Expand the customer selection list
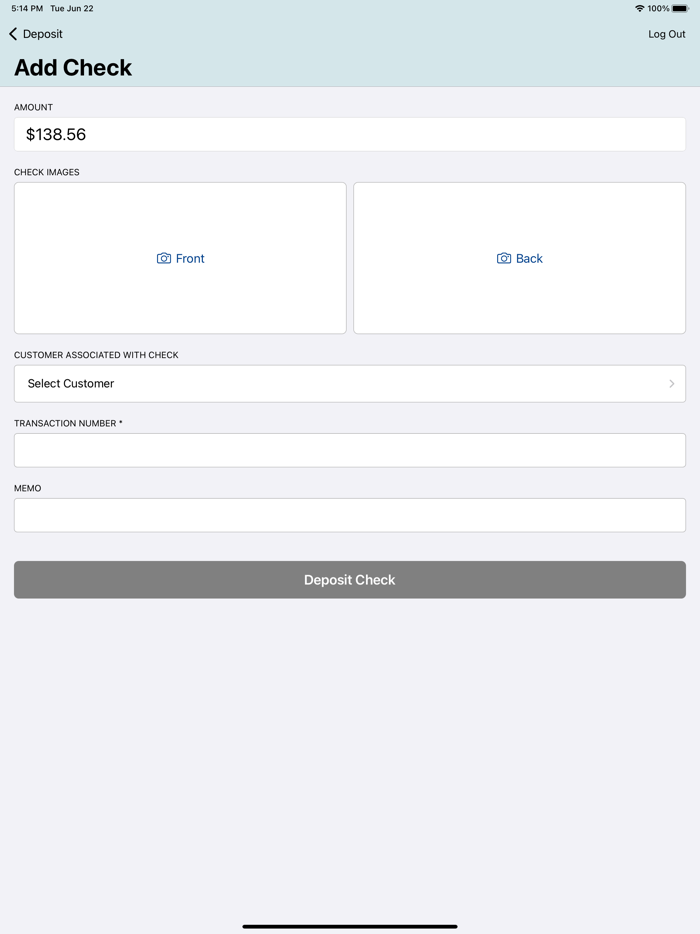The image size is (700, 934). [x=349, y=384]
